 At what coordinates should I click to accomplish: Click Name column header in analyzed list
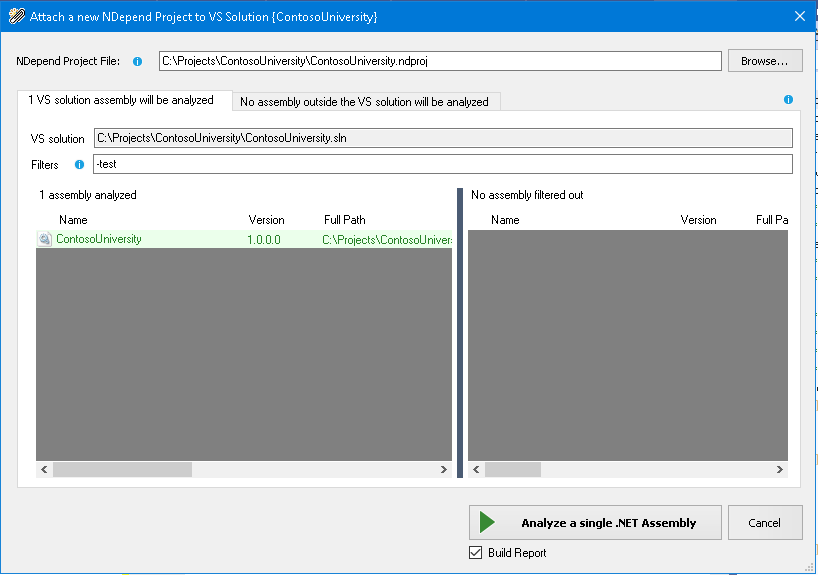73,220
